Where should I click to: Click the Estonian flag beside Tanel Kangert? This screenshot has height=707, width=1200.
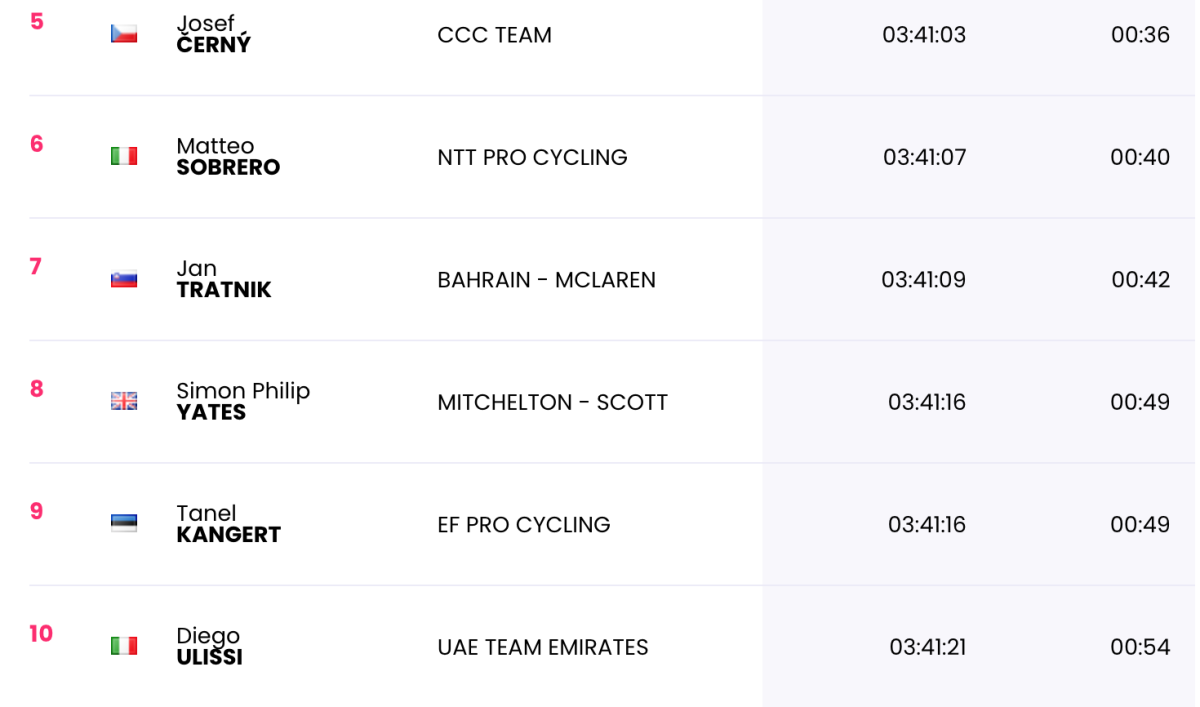click(124, 523)
